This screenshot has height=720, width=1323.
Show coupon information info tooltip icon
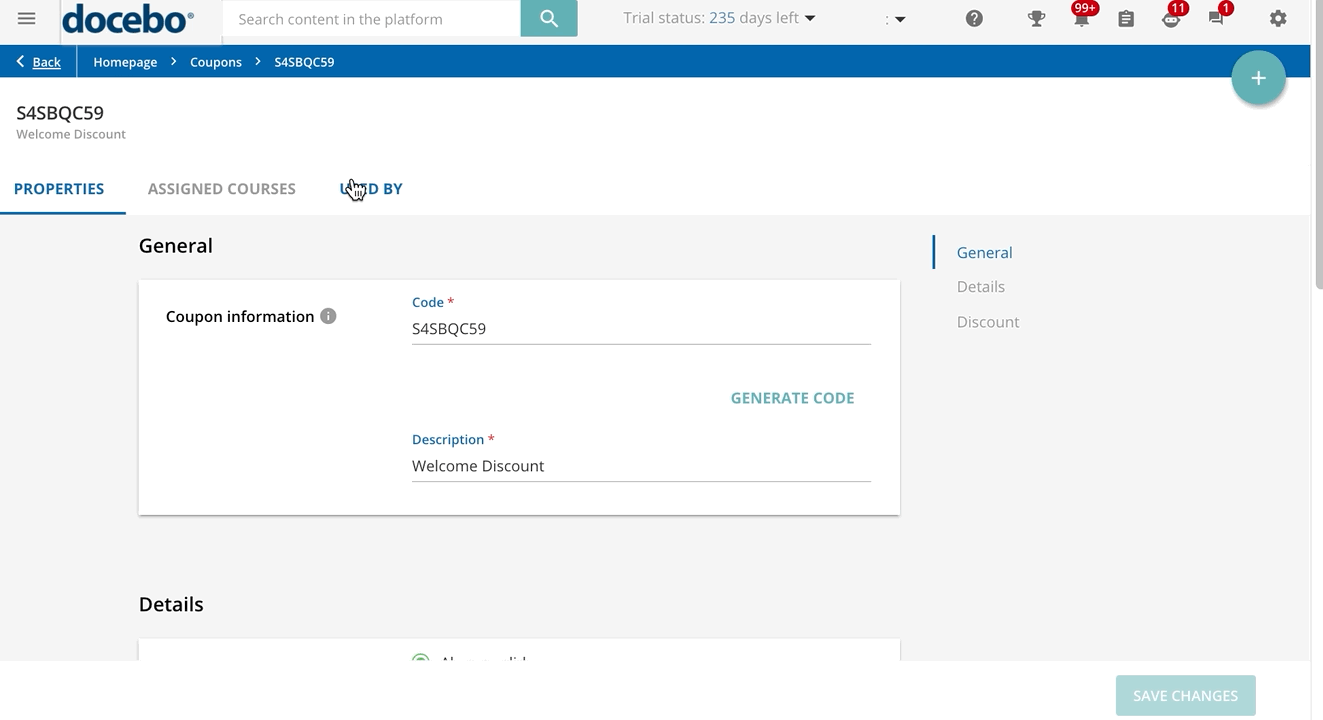[x=328, y=316]
